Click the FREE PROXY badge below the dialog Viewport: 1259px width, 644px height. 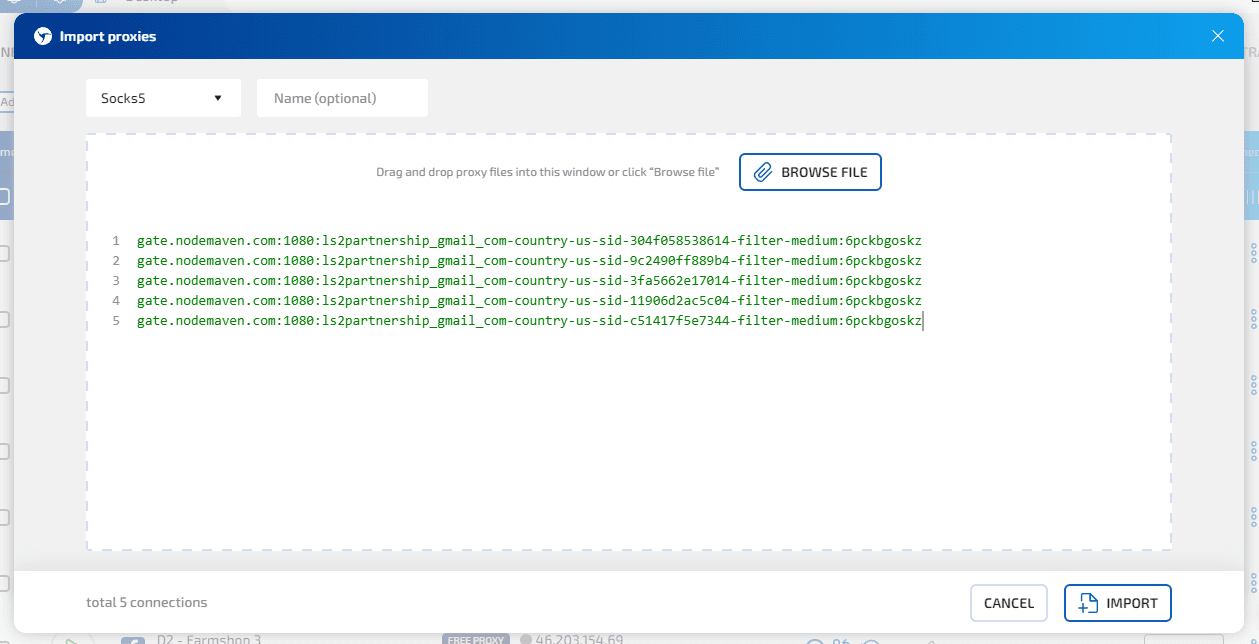[x=476, y=639]
